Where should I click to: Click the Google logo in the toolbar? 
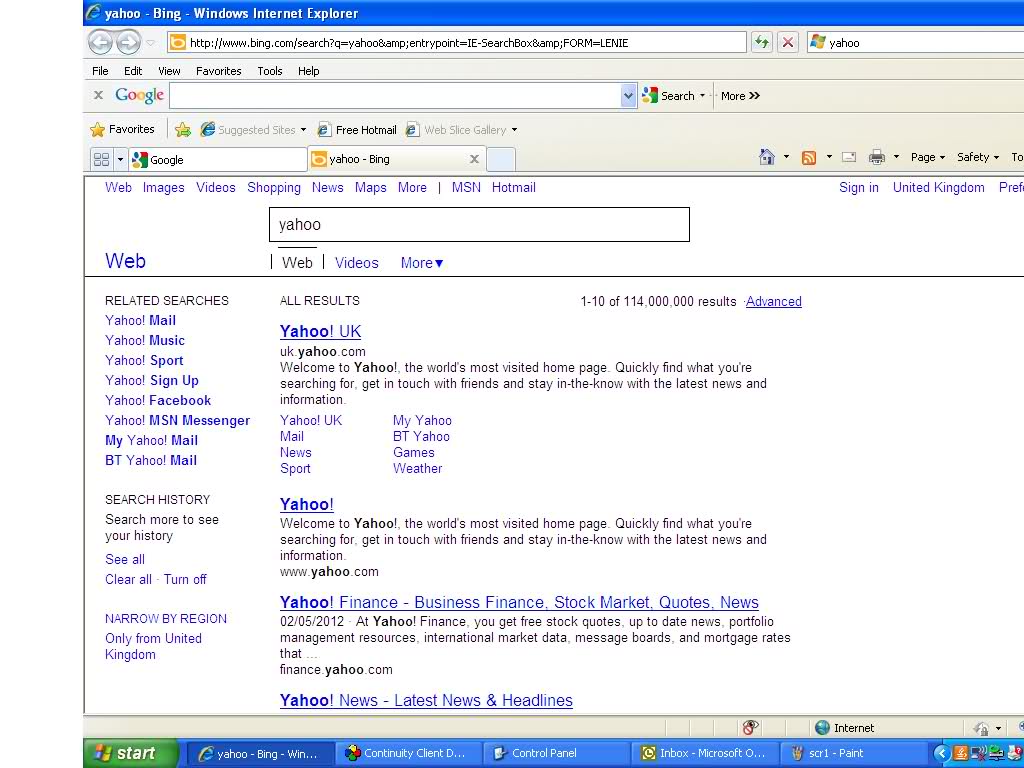(x=139, y=95)
